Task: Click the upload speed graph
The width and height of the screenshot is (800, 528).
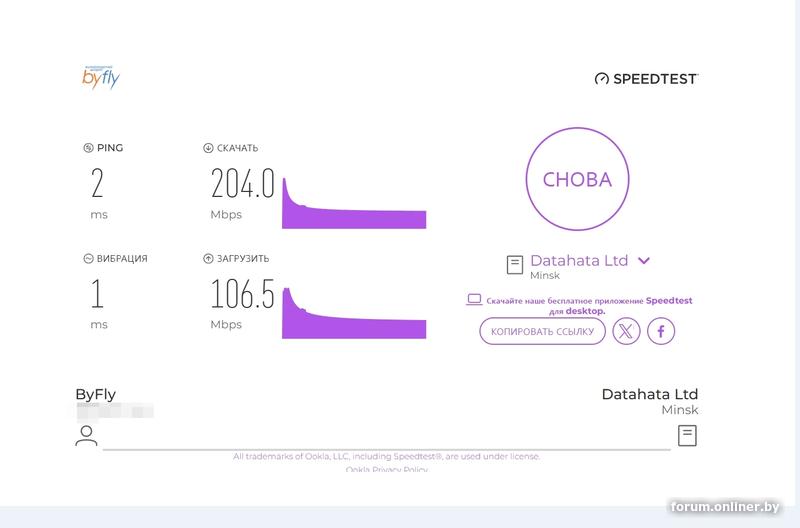Action: pos(354,315)
